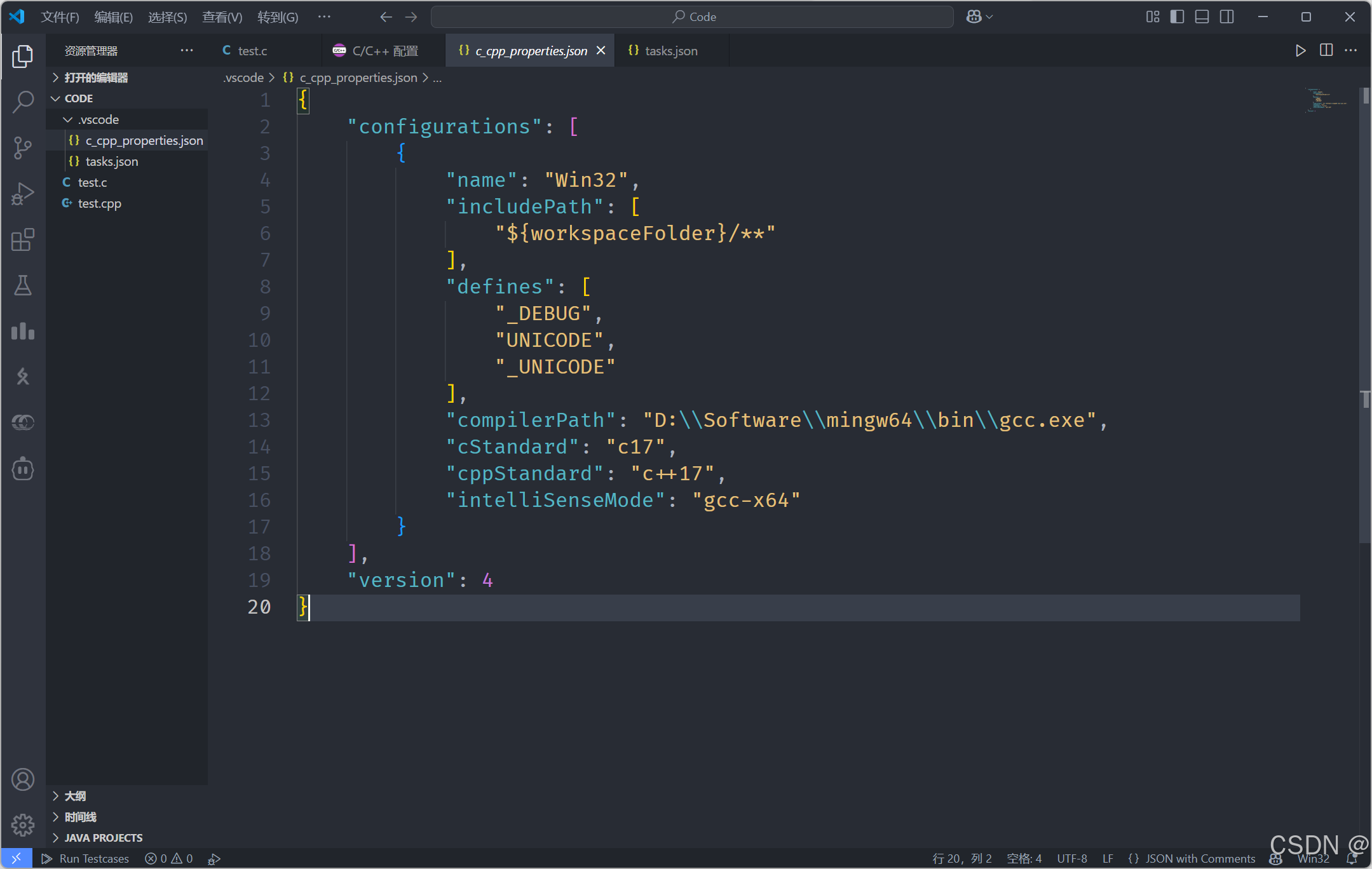Open the Testing flask view
The width and height of the screenshot is (1372, 869).
(23, 286)
